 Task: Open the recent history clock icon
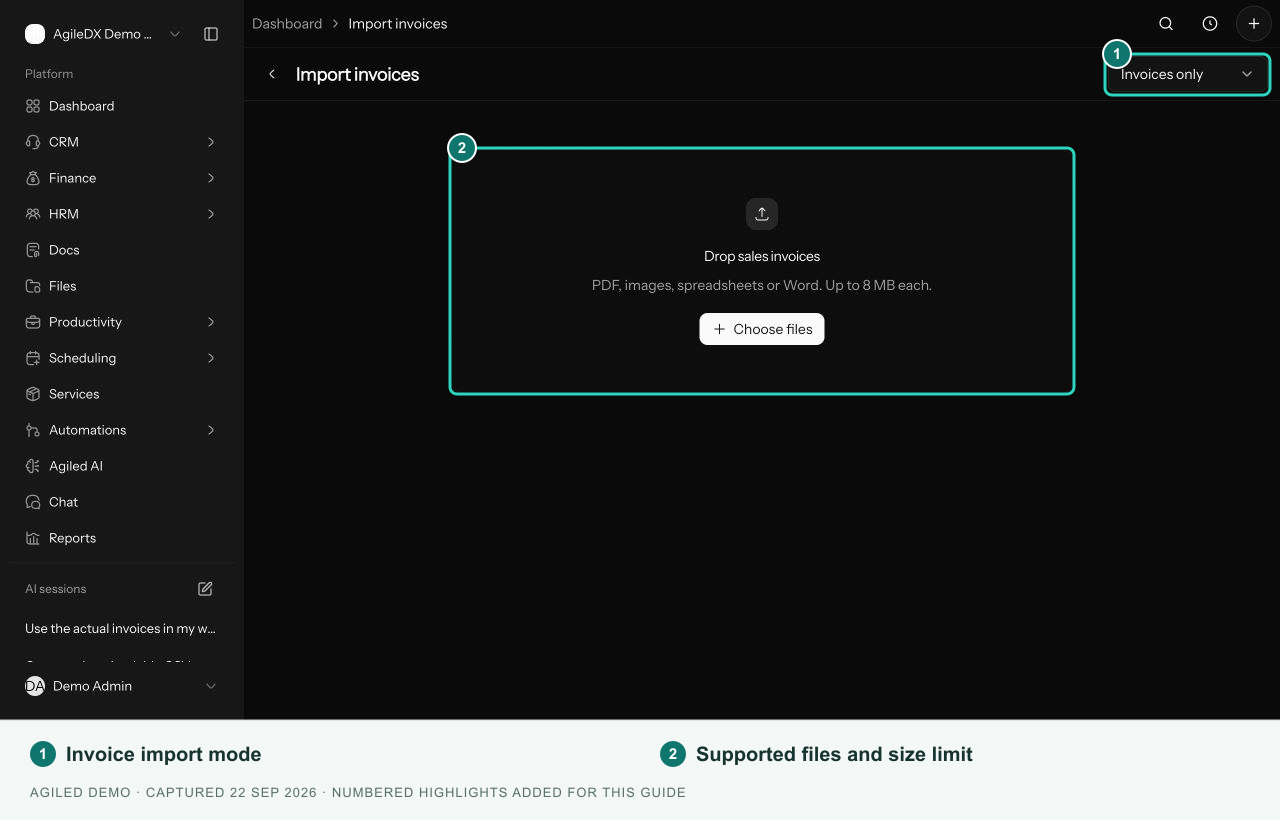1210,24
